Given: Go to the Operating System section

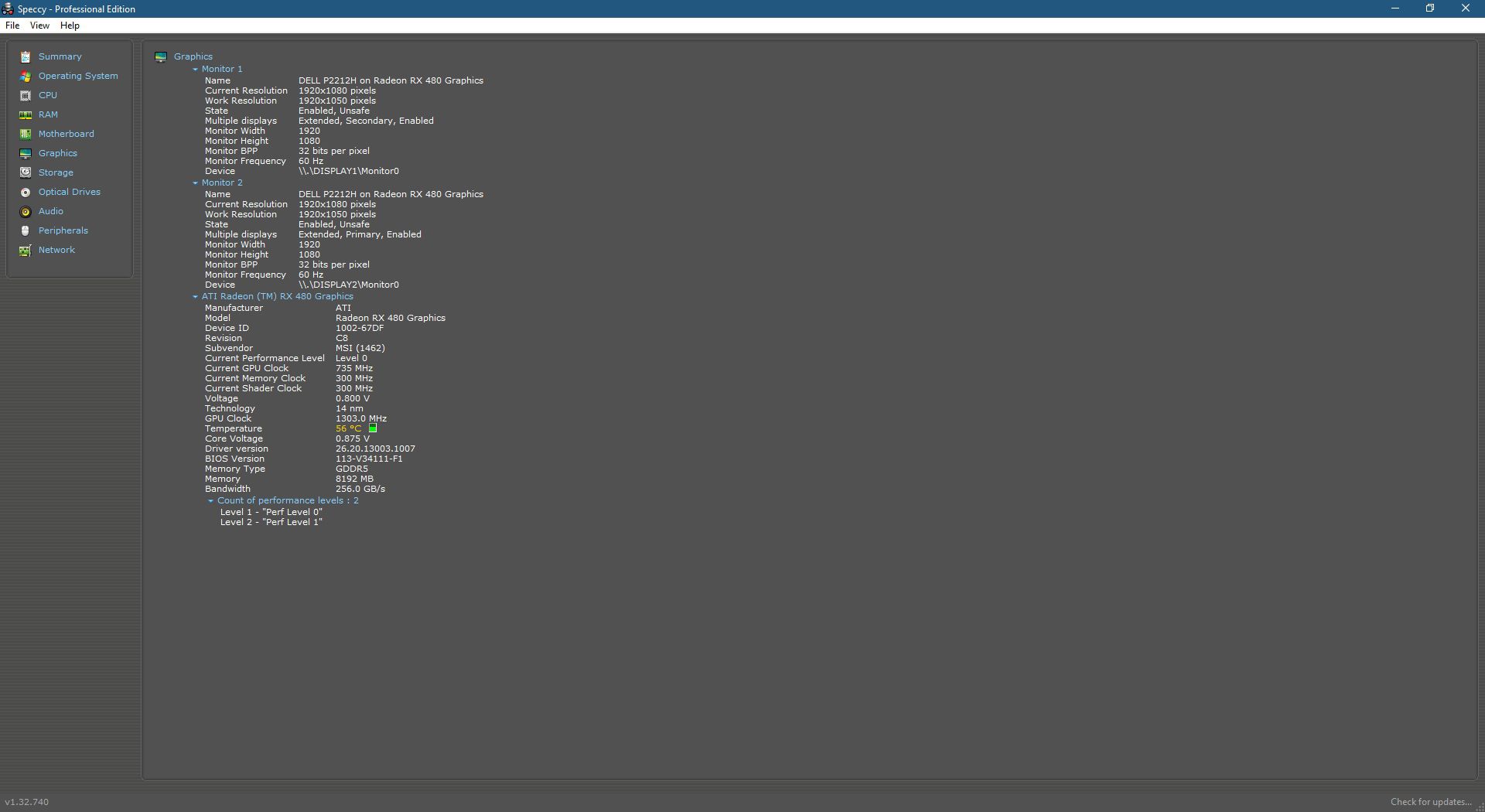Looking at the screenshot, I should click(78, 76).
